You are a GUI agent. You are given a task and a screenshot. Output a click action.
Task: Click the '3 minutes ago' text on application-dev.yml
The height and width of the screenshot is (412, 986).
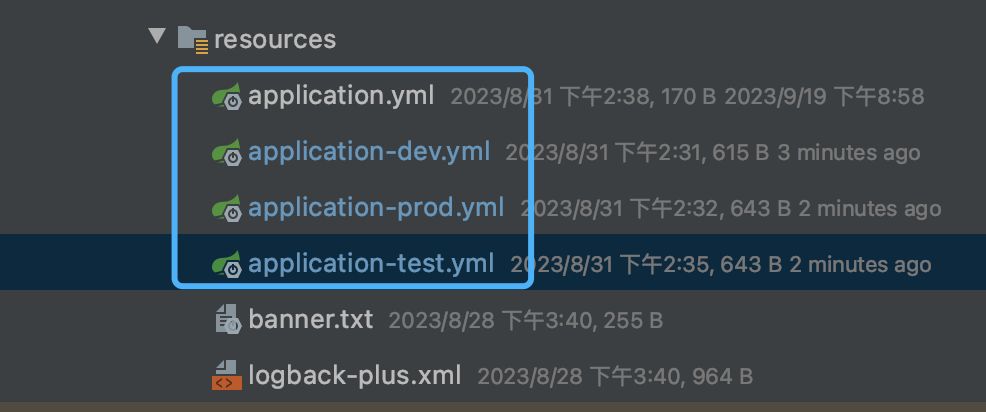(849, 153)
